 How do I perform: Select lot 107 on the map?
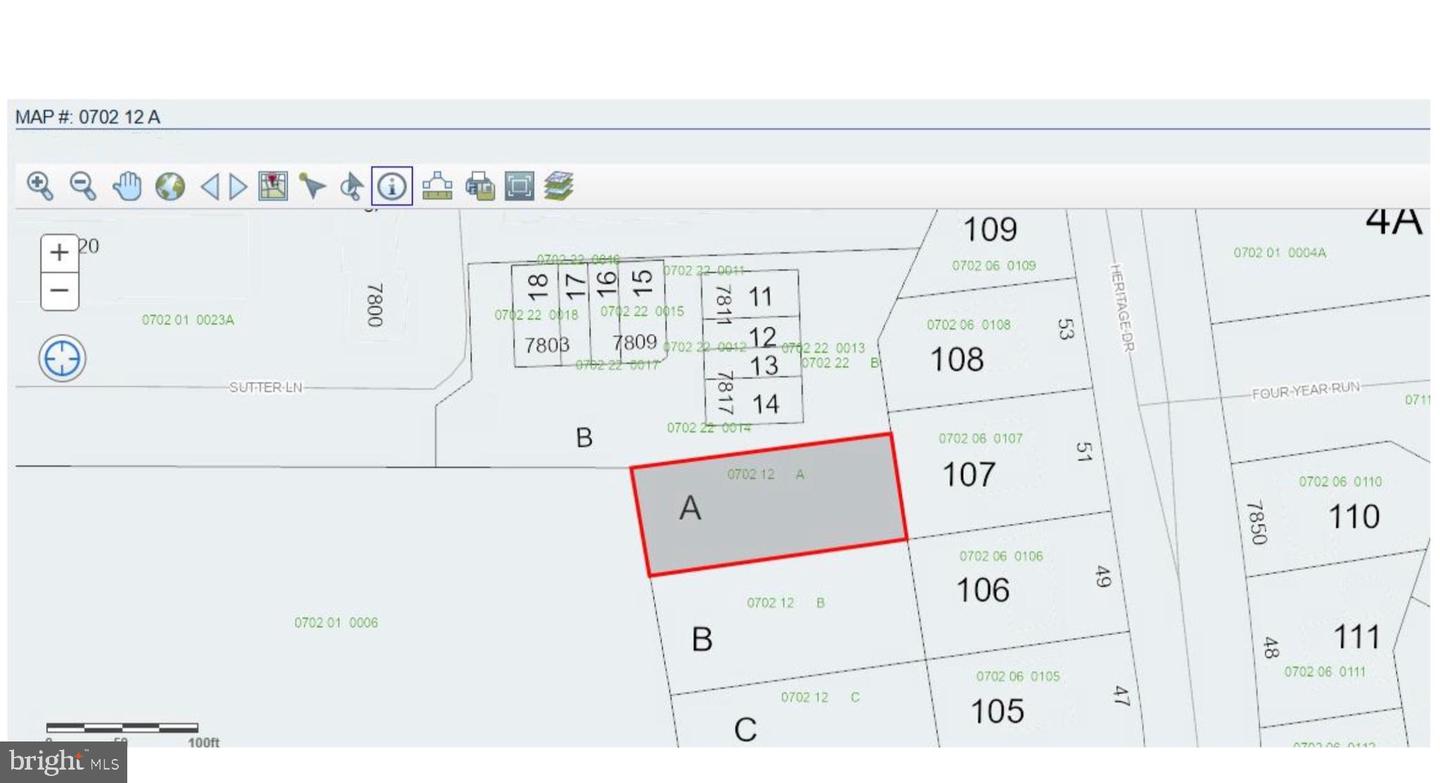pyautogui.click(x=969, y=474)
